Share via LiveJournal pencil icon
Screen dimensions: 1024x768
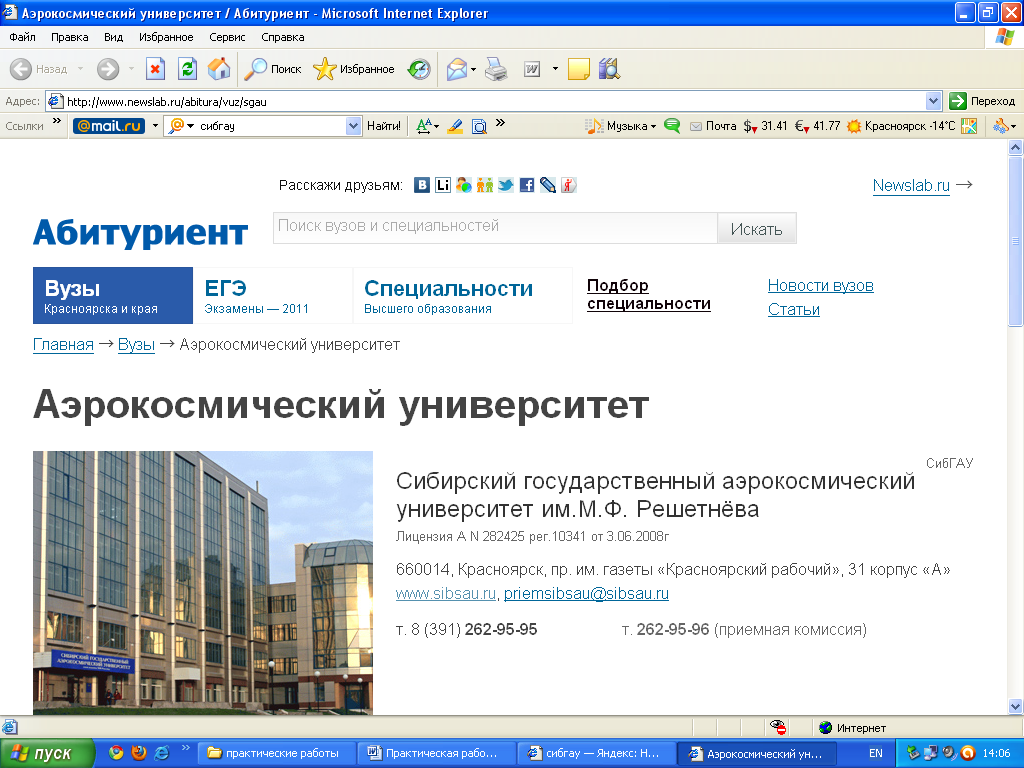pos(548,185)
